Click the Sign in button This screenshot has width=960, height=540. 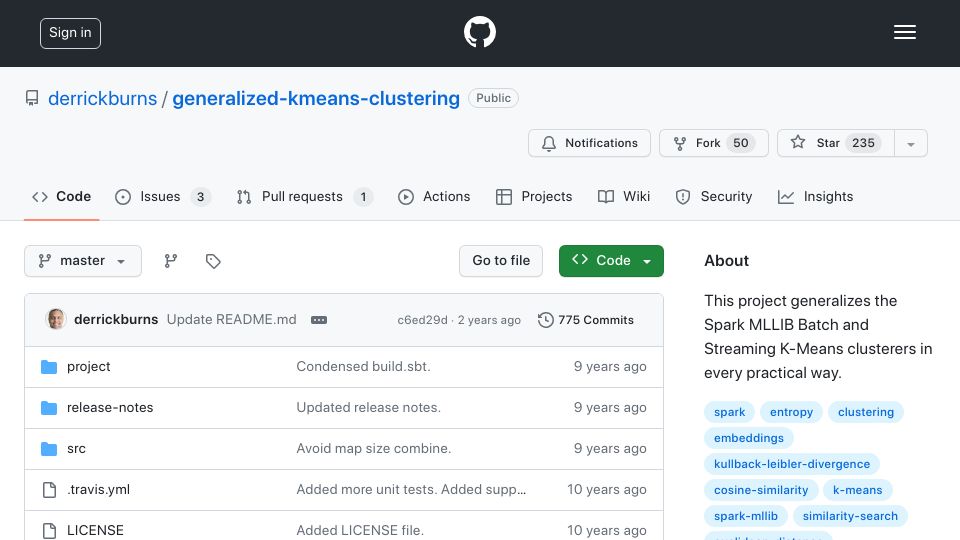[70, 33]
